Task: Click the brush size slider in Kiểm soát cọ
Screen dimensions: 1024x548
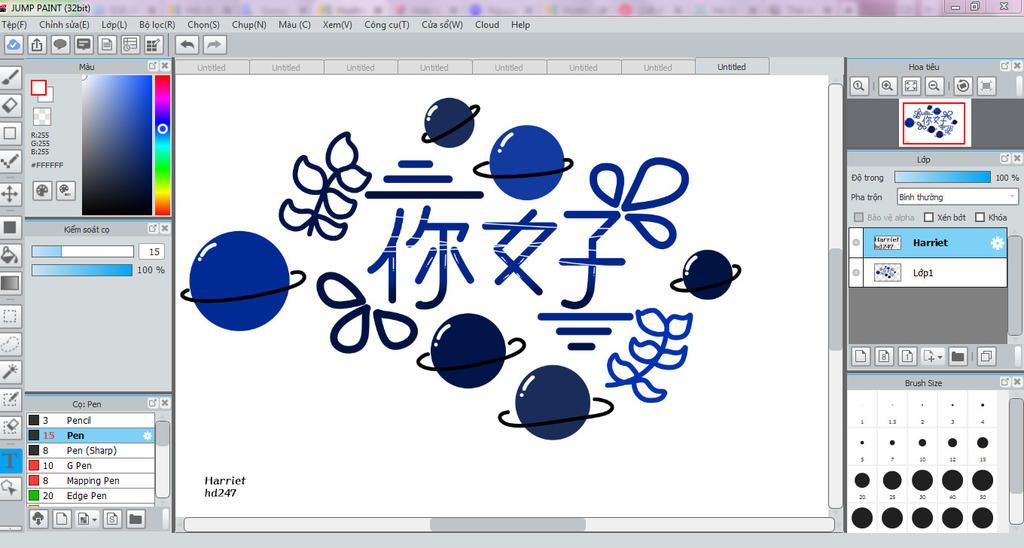Action: 82,251
